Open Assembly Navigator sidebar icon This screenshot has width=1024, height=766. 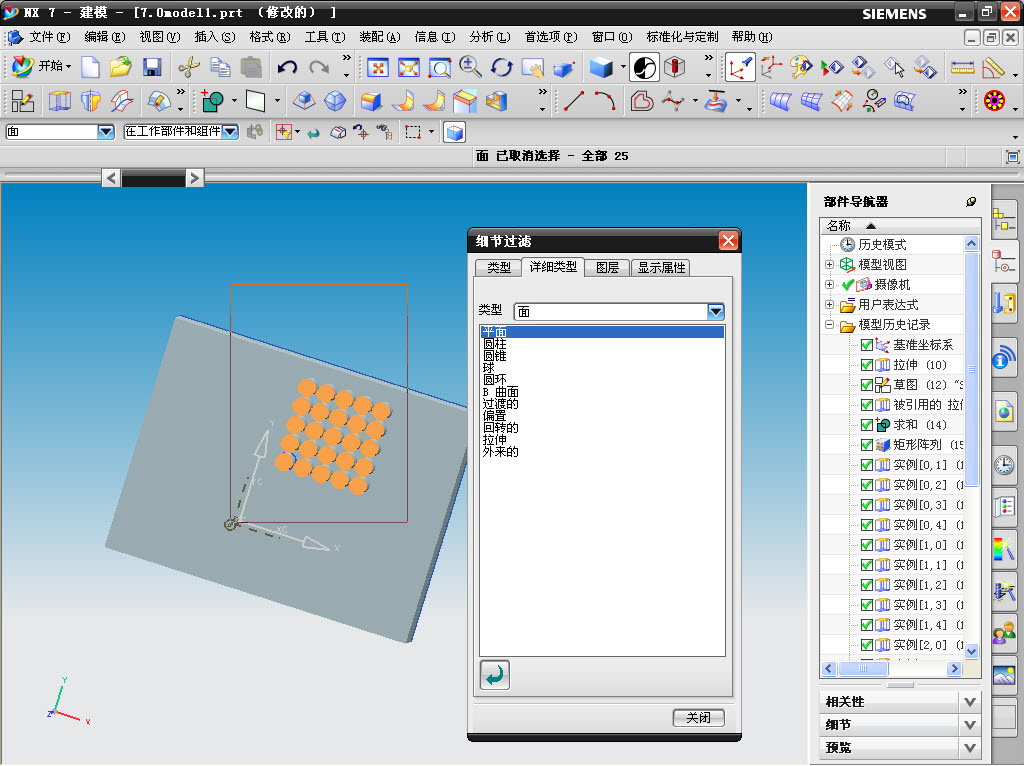point(1004,221)
